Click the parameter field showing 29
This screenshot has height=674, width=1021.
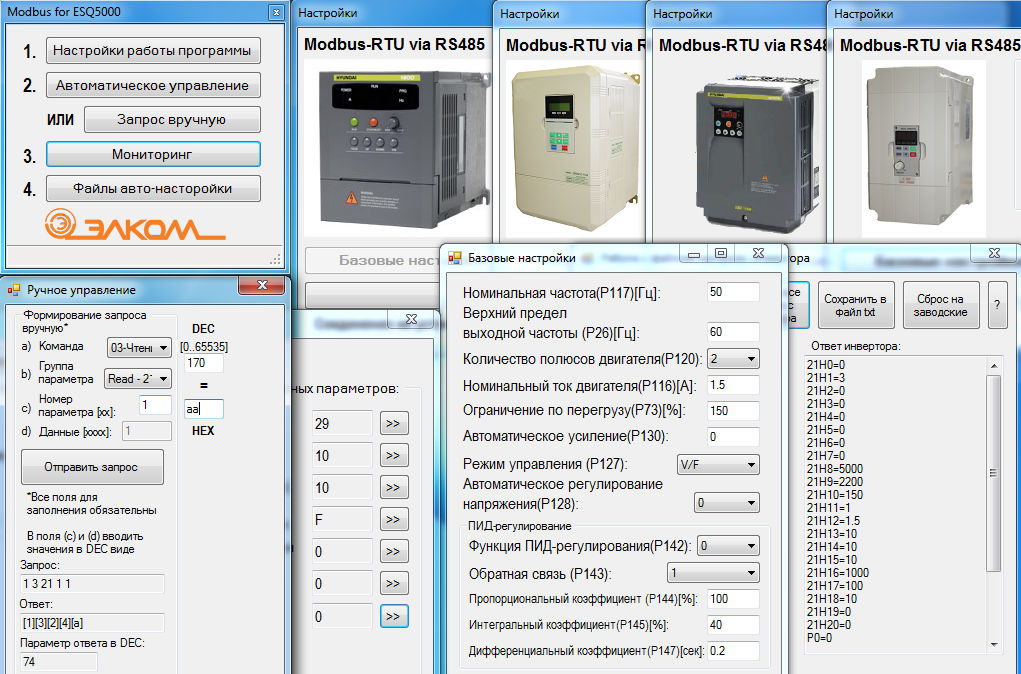[x=342, y=423]
